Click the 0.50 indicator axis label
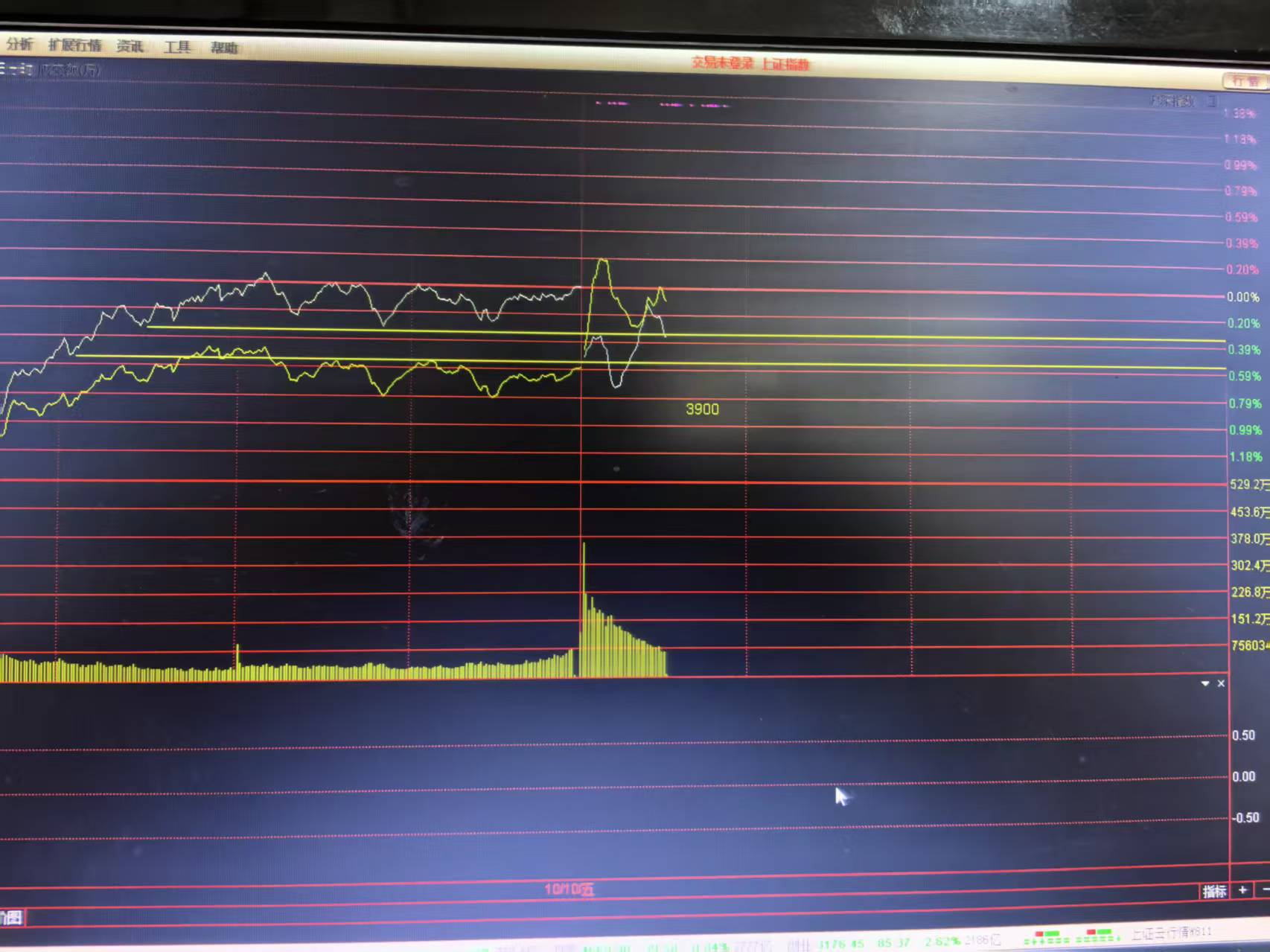The height and width of the screenshot is (952, 1270). [x=1243, y=735]
